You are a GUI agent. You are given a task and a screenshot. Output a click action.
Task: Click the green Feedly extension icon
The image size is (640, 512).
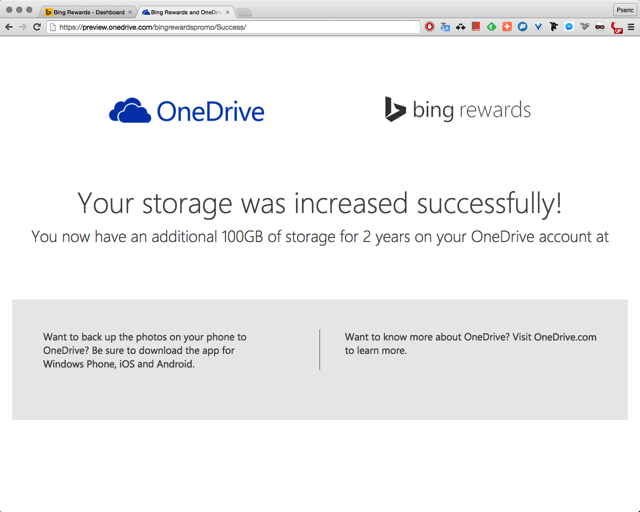[x=491, y=27]
